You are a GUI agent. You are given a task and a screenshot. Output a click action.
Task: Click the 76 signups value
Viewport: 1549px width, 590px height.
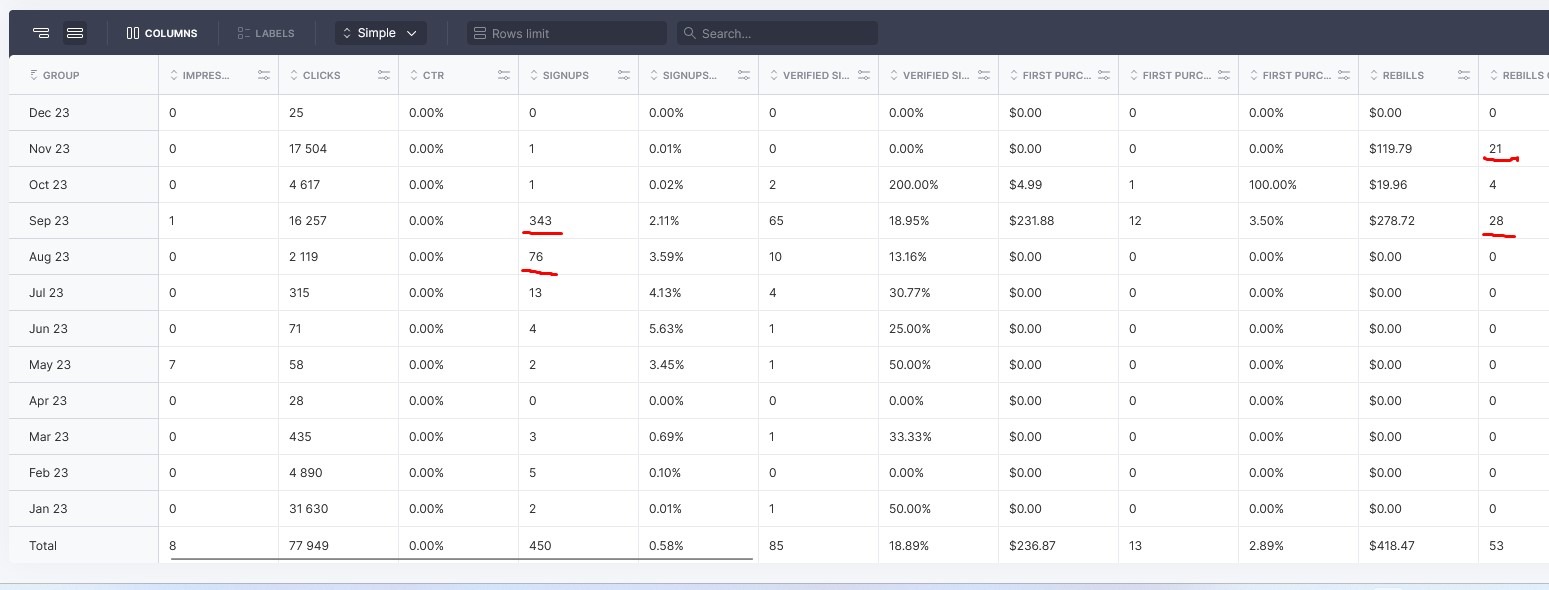coord(536,257)
